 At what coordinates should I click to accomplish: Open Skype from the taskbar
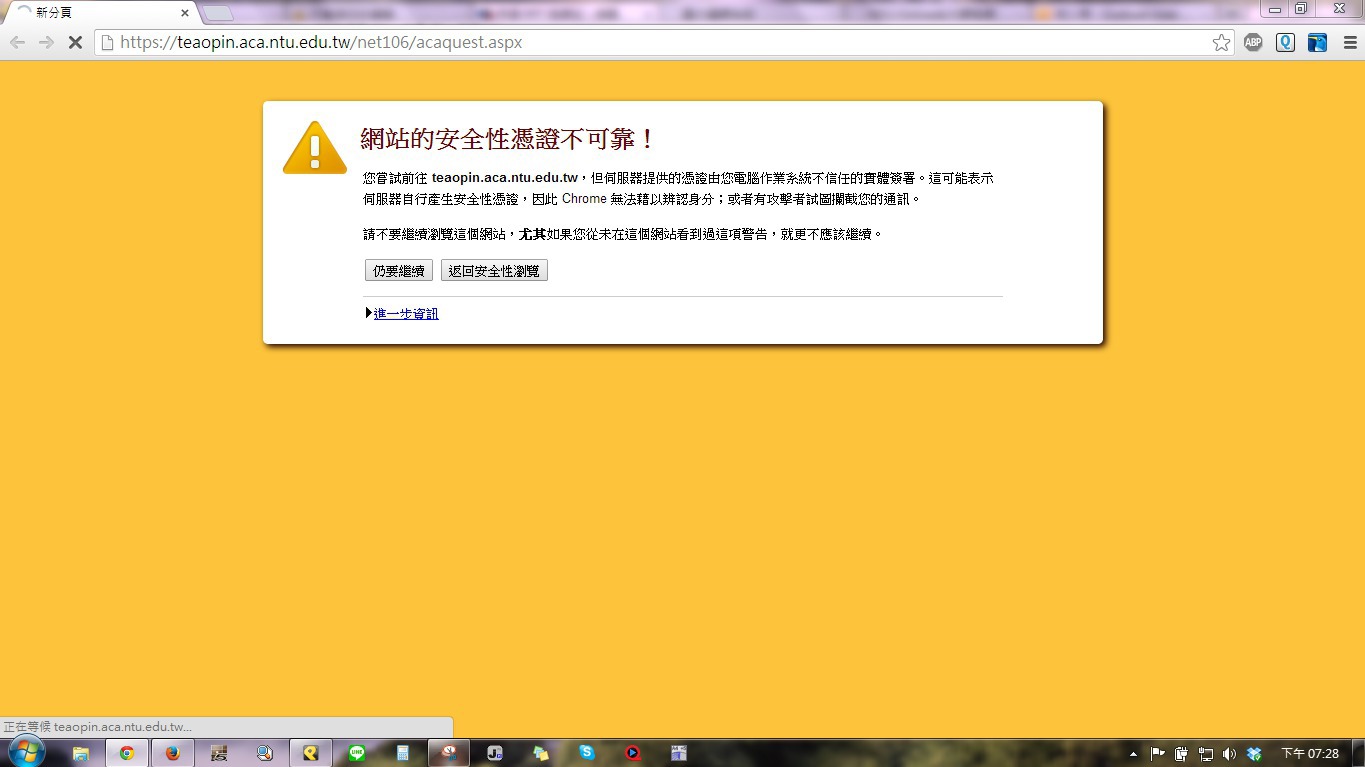[587, 753]
